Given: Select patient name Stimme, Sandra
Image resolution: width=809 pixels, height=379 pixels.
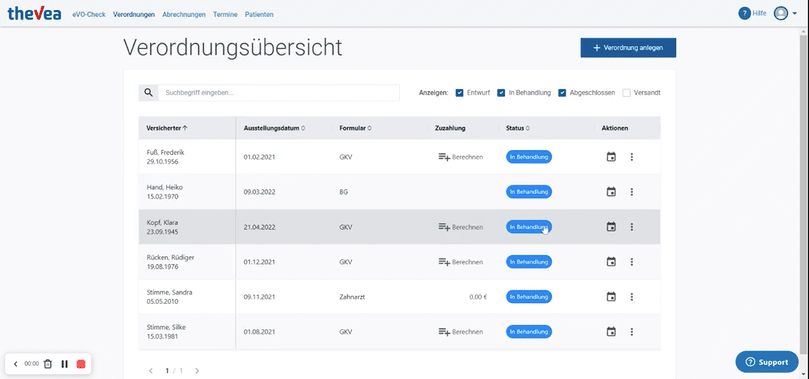Looking at the screenshot, I should [169, 292].
